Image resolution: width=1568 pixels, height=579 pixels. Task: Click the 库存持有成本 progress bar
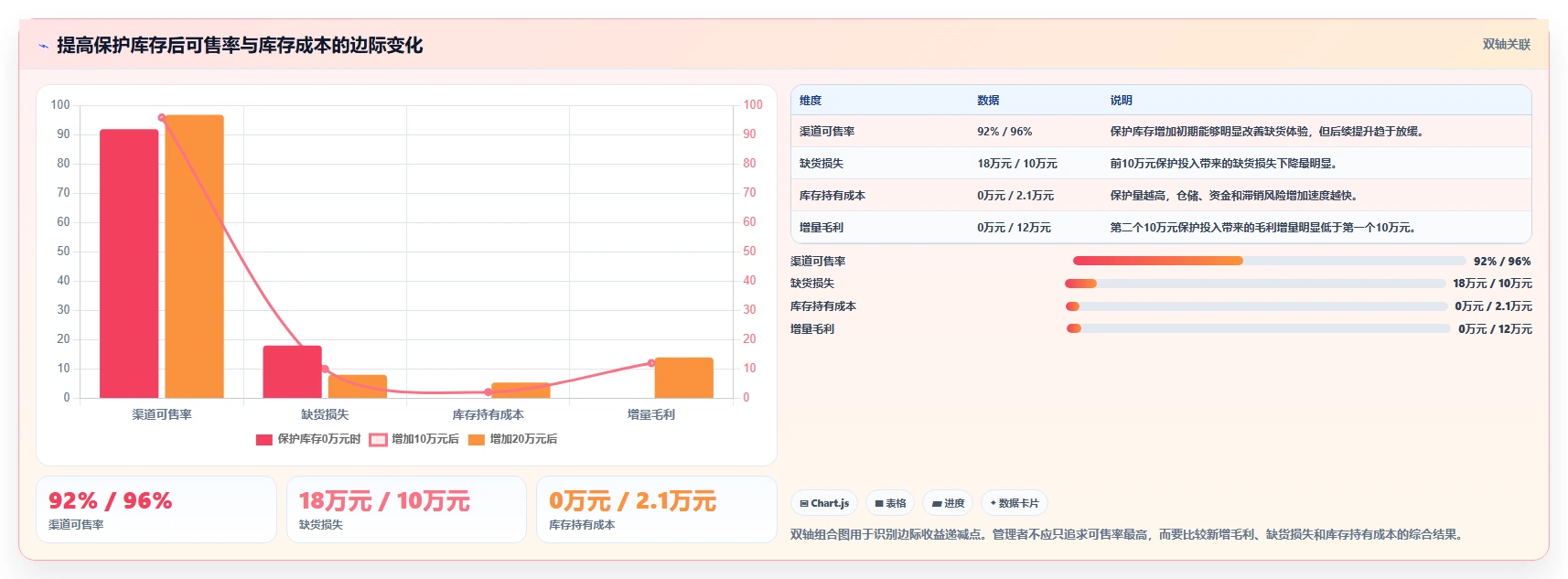(1257, 306)
